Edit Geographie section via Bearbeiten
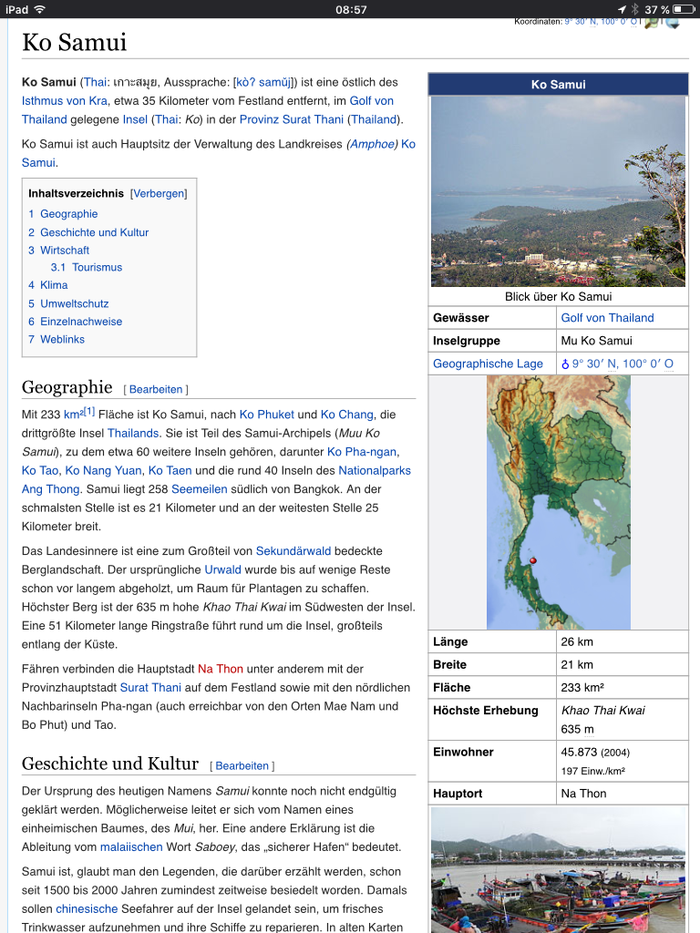This screenshot has width=700, height=933. [x=156, y=389]
